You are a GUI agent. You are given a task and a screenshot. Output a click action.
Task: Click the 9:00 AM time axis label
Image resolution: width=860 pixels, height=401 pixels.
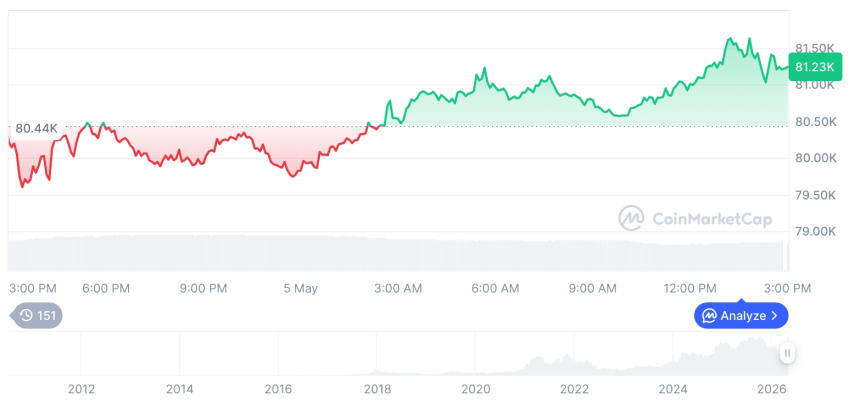pos(591,289)
